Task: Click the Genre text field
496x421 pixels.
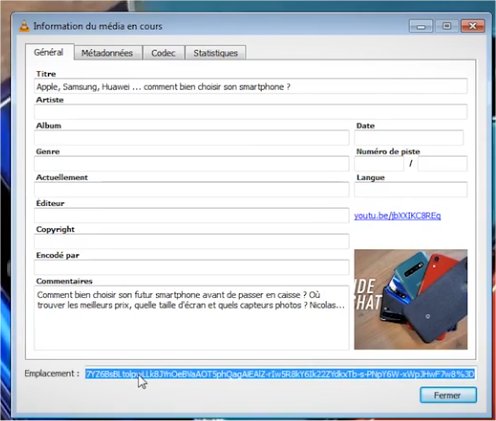Action: [x=192, y=164]
